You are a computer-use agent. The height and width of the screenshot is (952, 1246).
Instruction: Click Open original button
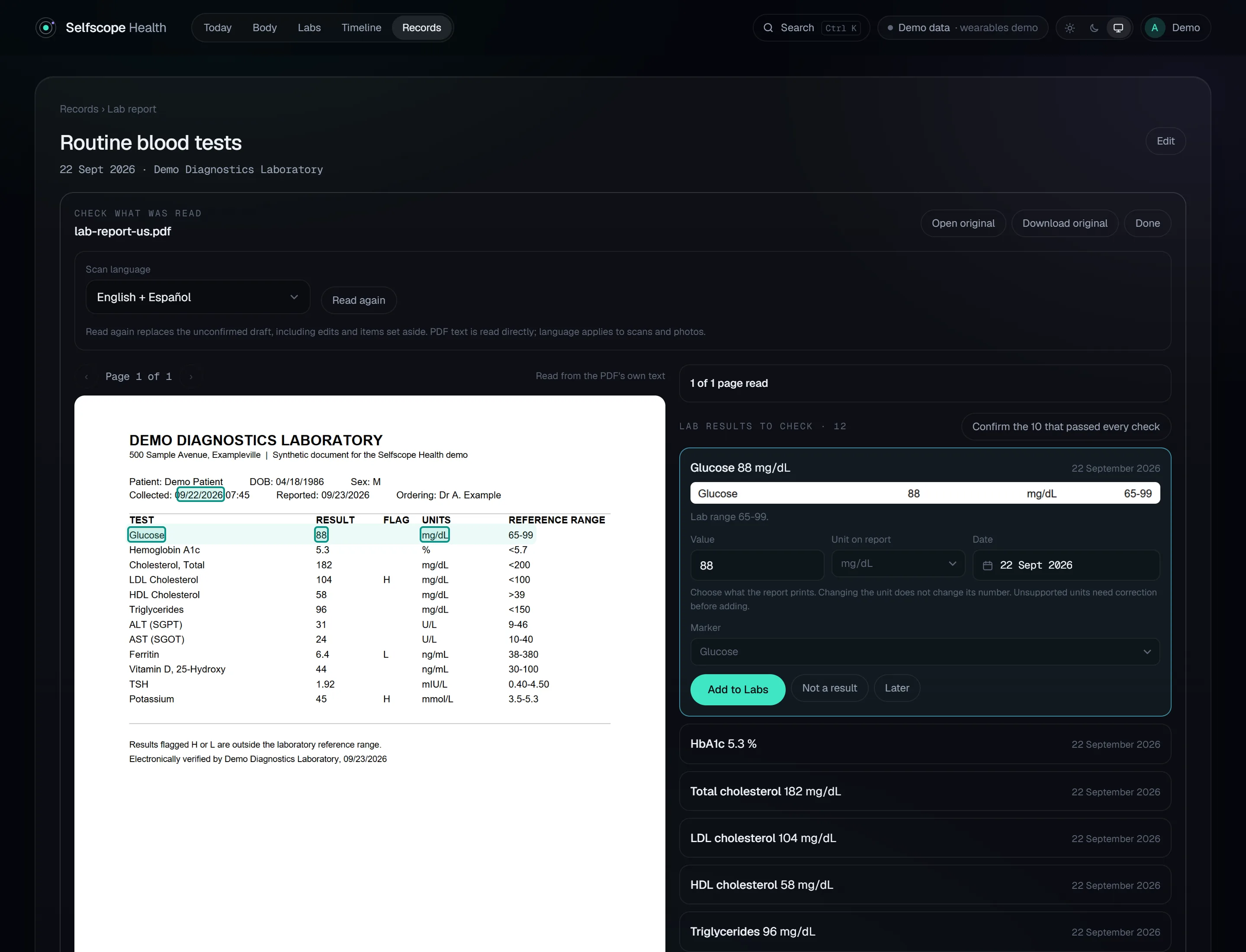click(963, 223)
